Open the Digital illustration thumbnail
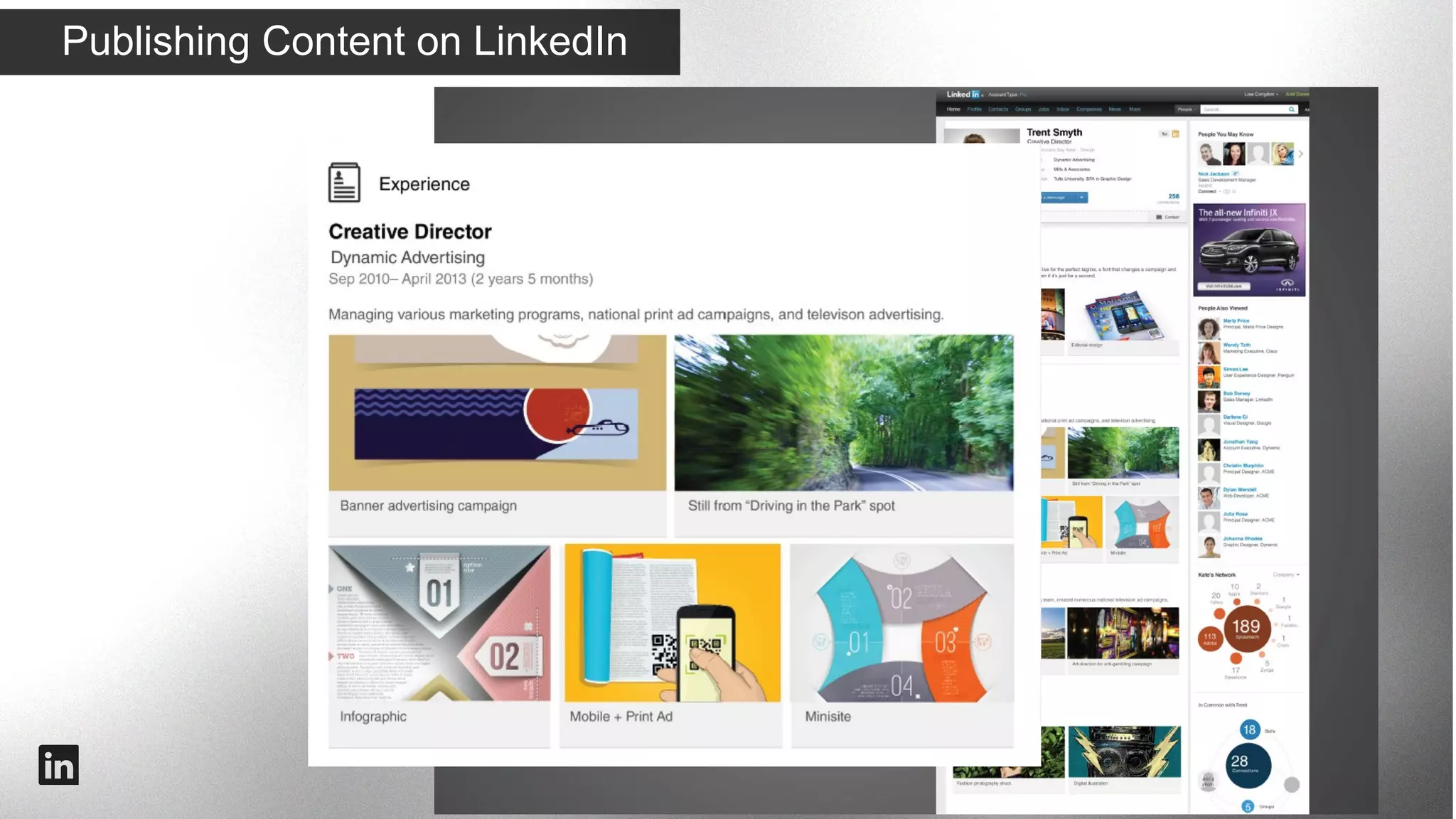The height and width of the screenshot is (819, 1456). (1124, 751)
